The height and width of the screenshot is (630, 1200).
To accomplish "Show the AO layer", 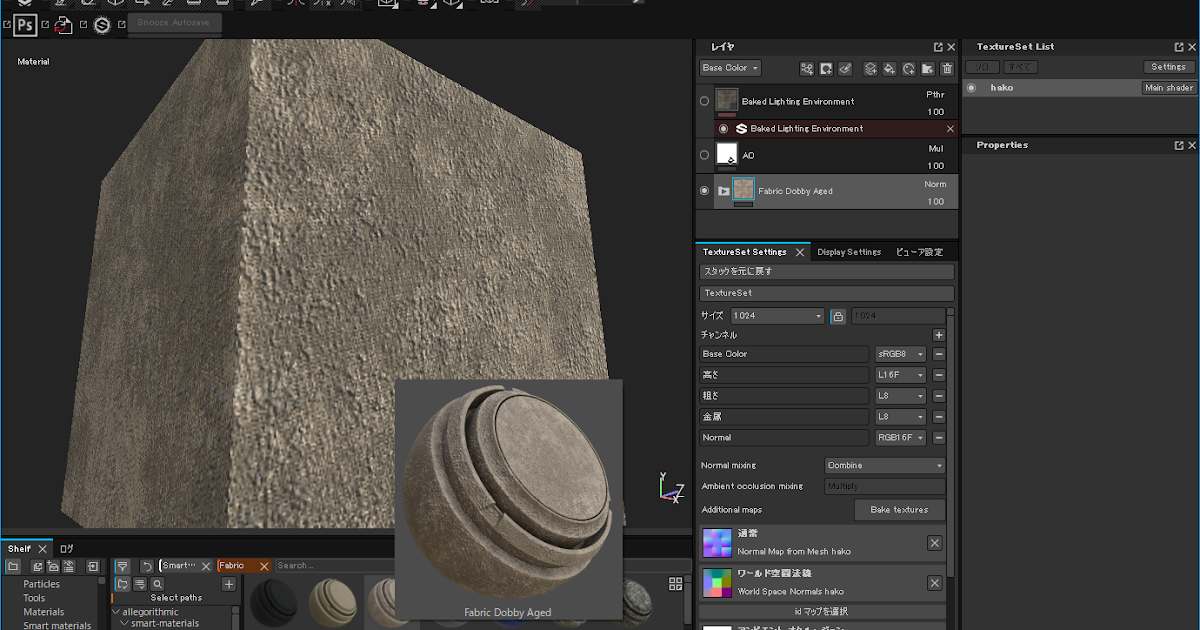I will coord(704,155).
